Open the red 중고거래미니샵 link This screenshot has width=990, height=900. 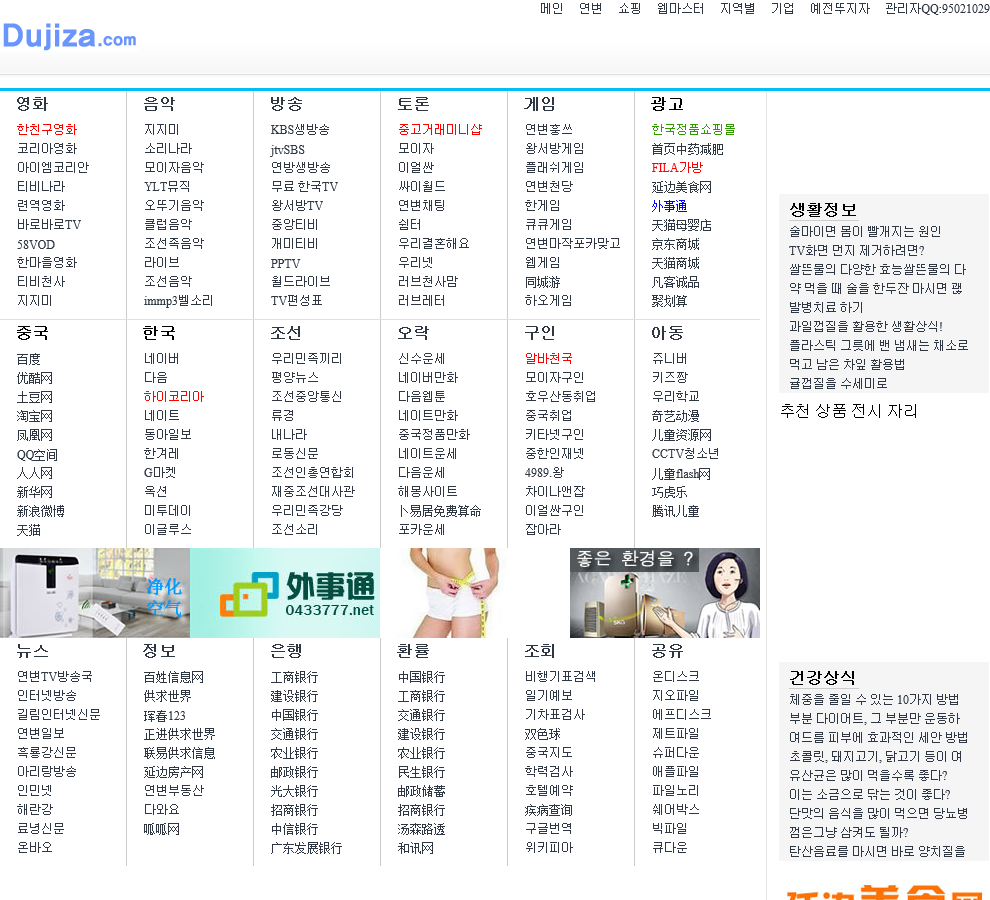tap(440, 129)
